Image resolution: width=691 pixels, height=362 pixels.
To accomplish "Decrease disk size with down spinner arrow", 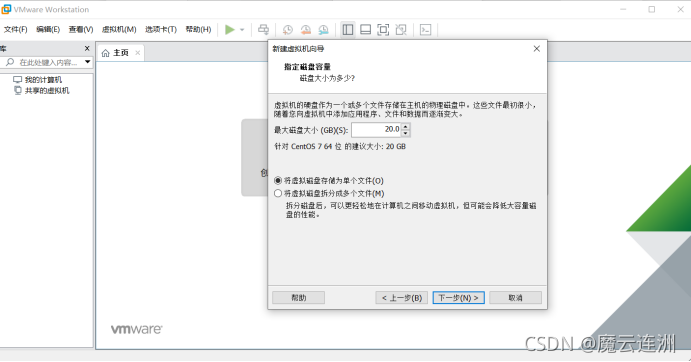I will point(406,133).
